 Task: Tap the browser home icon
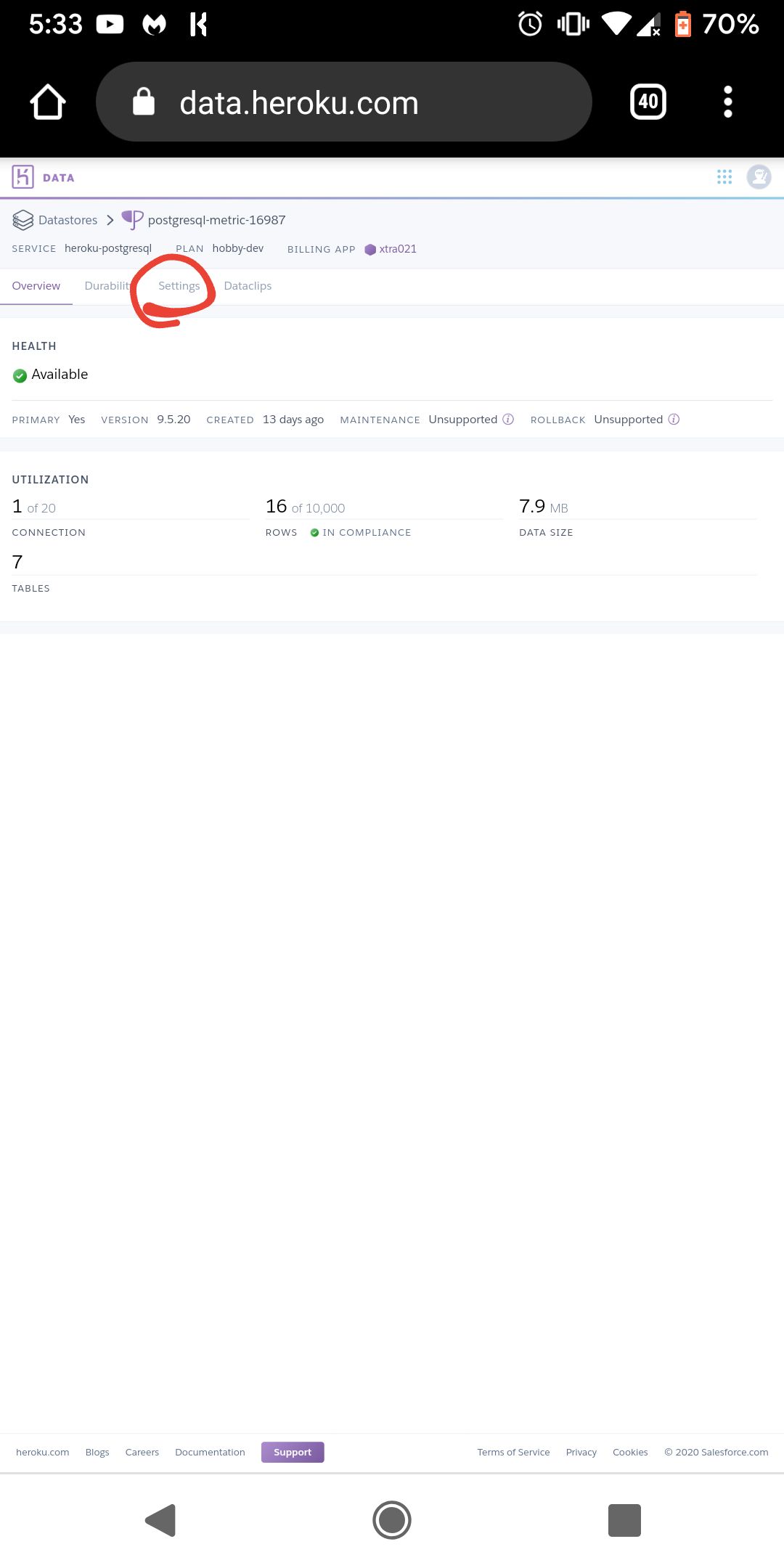coord(48,102)
